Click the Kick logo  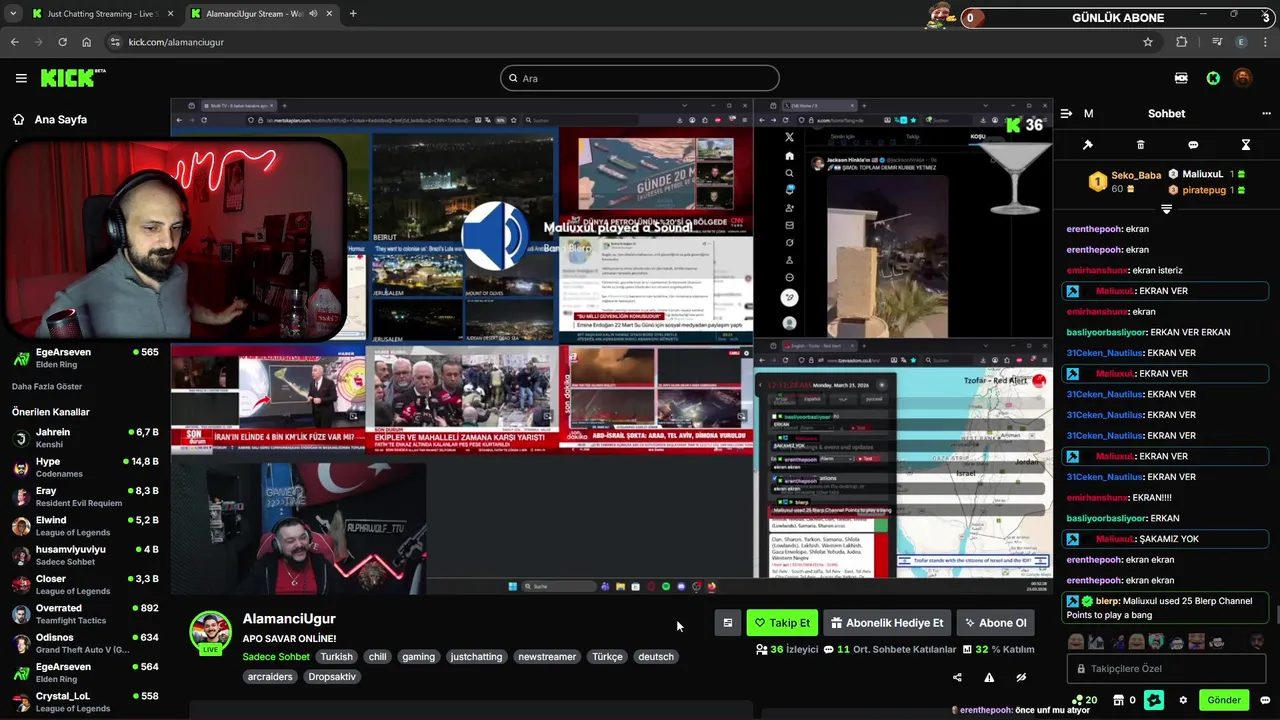[x=72, y=78]
